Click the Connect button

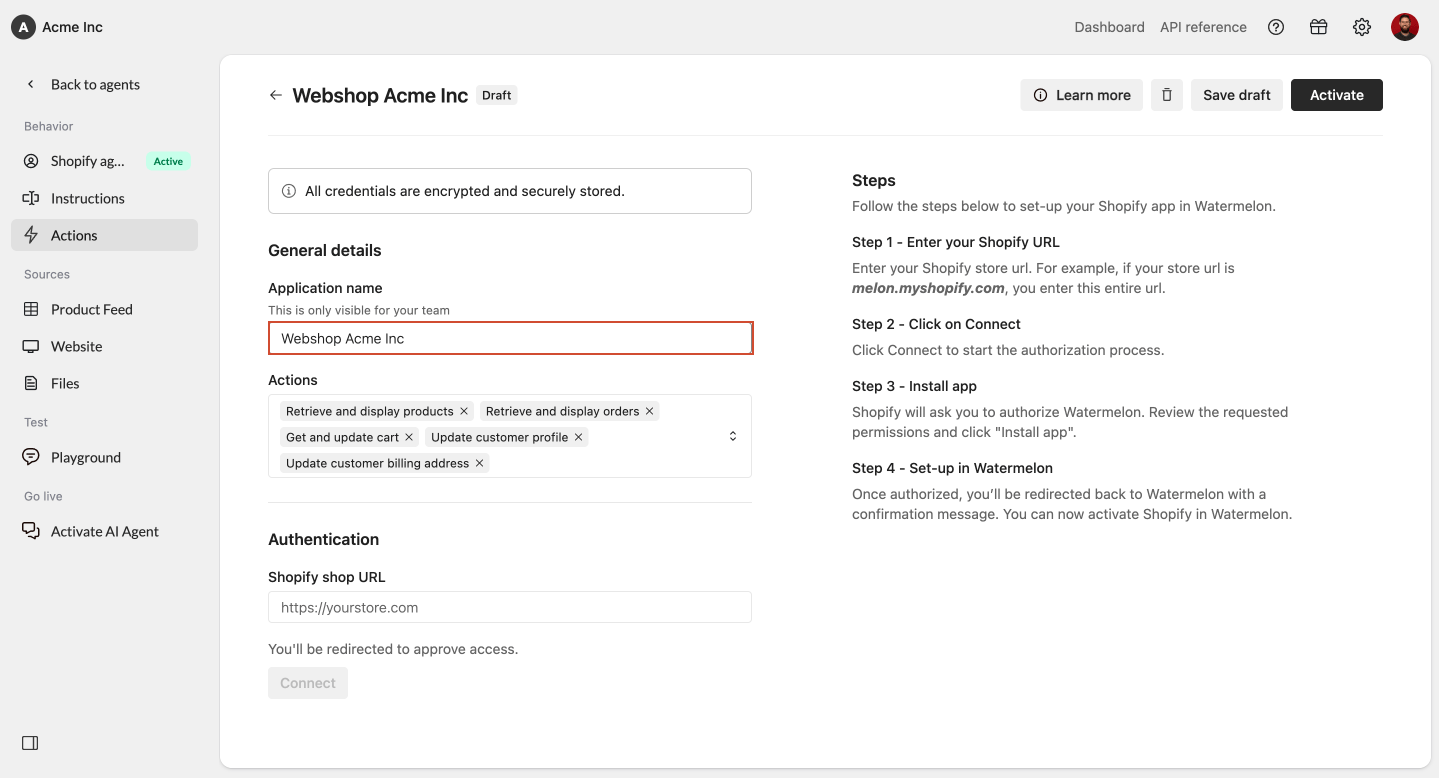308,683
